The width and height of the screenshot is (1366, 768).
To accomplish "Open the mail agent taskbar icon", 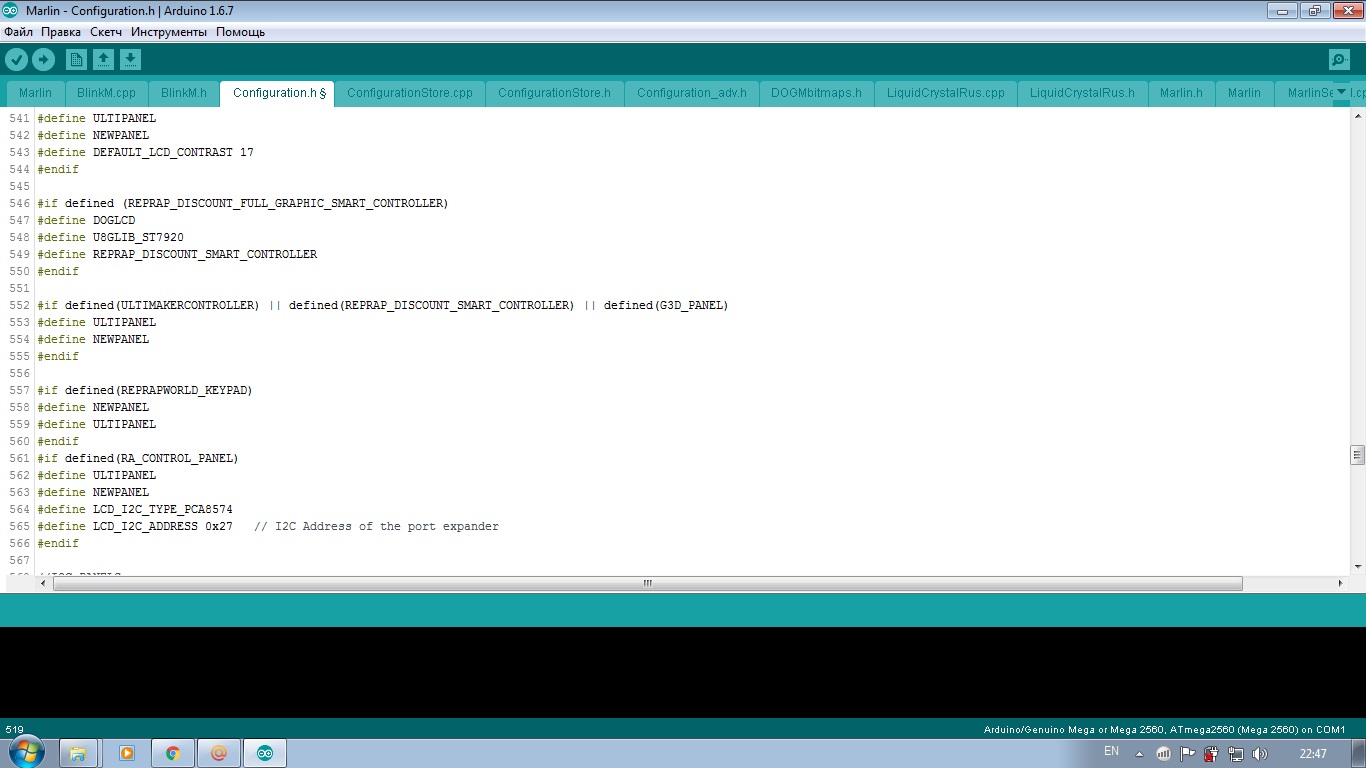I will pos(219,753).
